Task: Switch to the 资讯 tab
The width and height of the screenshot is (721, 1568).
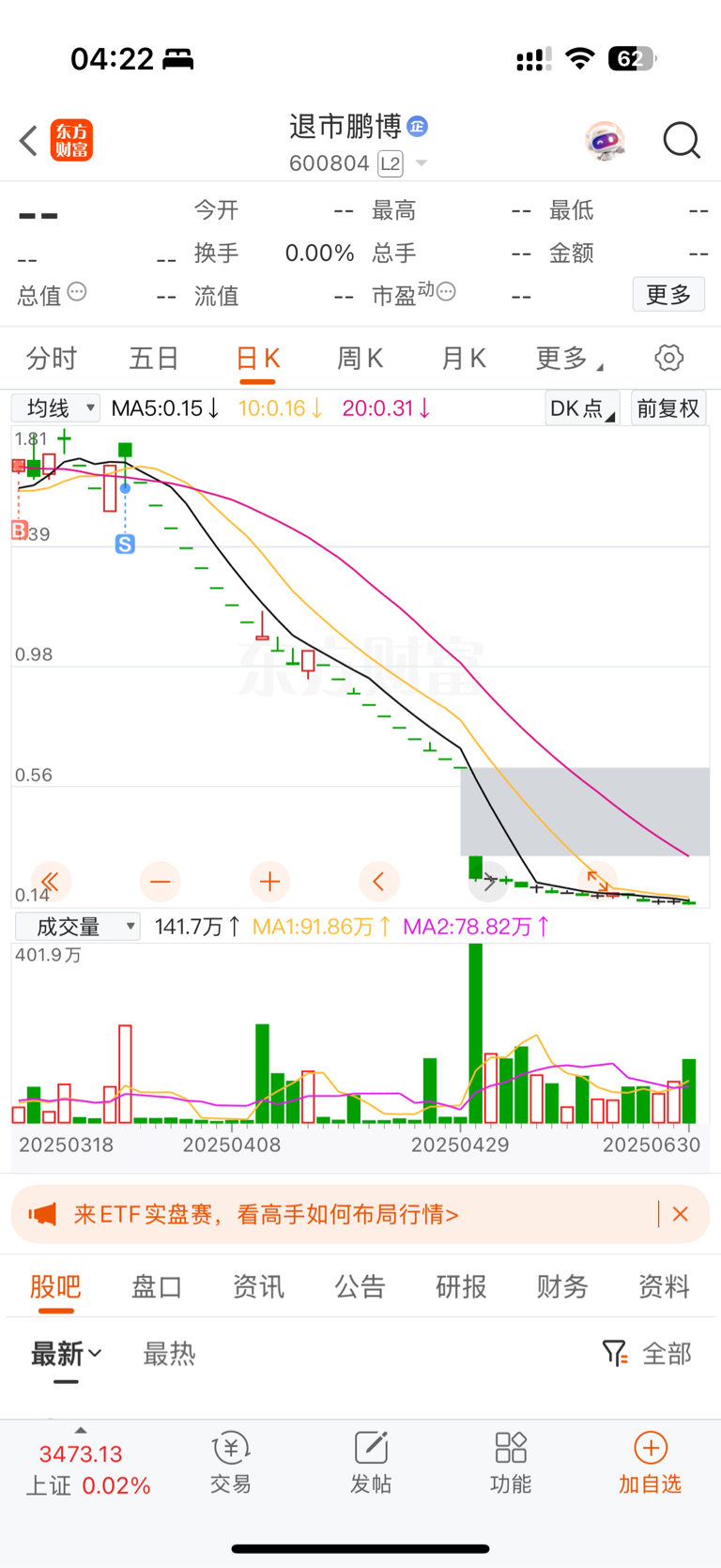Action: 258,1286
